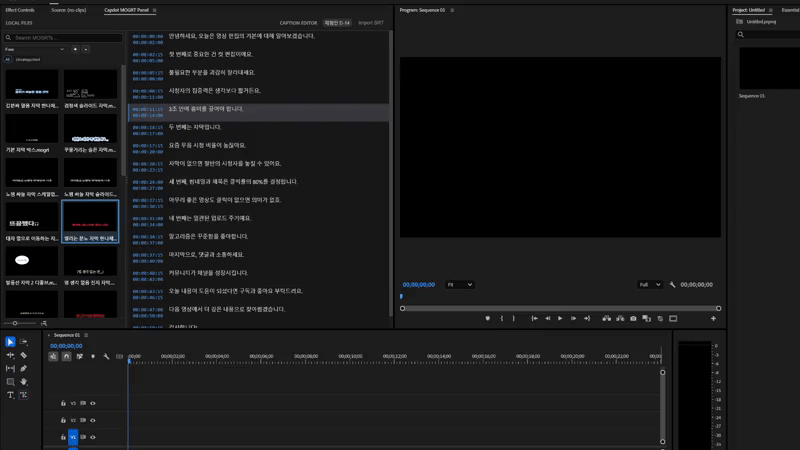Image resolution: width=800 pixels, height=450 pixels.
Task: Open timeline display settings wrench
Action: click(x=106, y=356)
